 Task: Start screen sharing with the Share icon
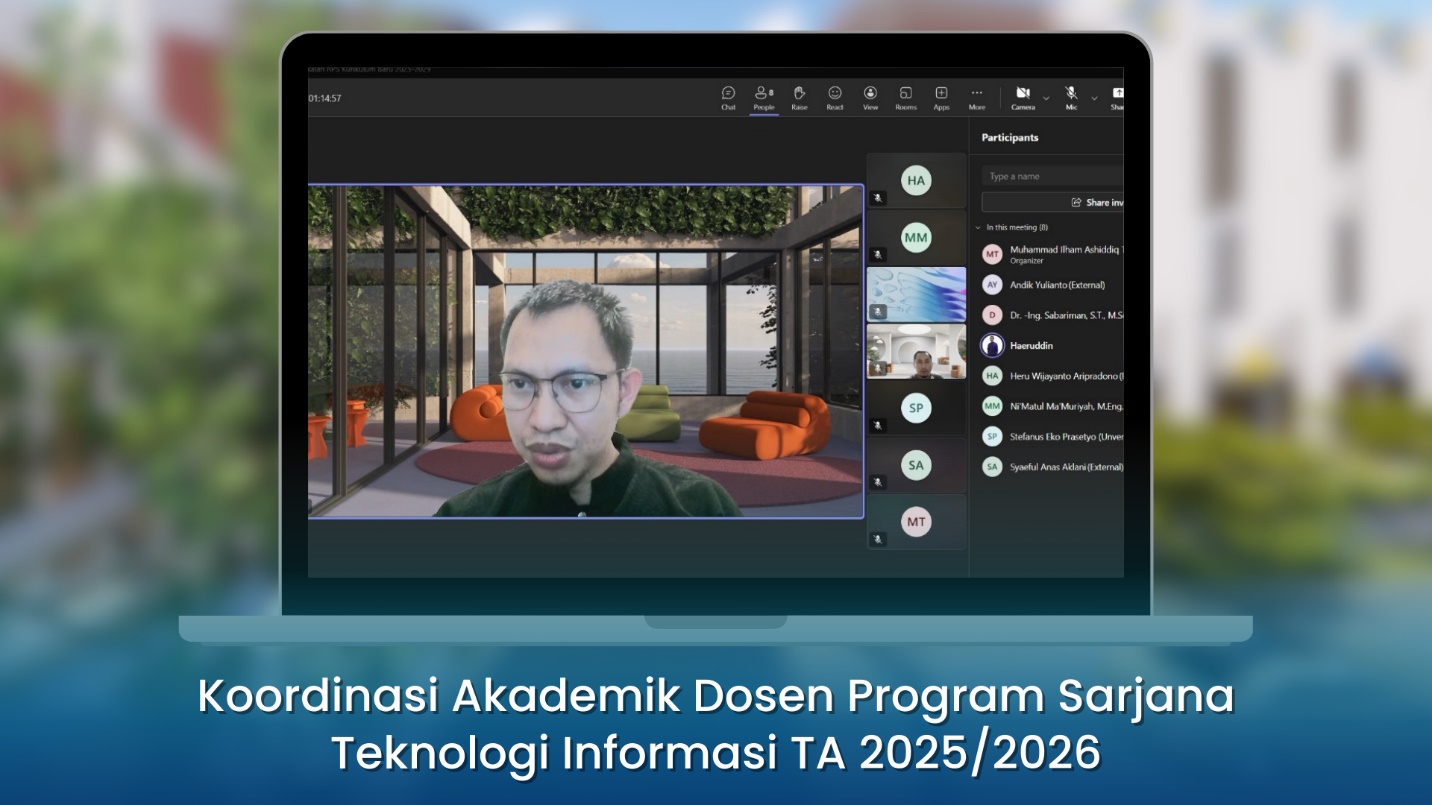(x=1118, y=93)
